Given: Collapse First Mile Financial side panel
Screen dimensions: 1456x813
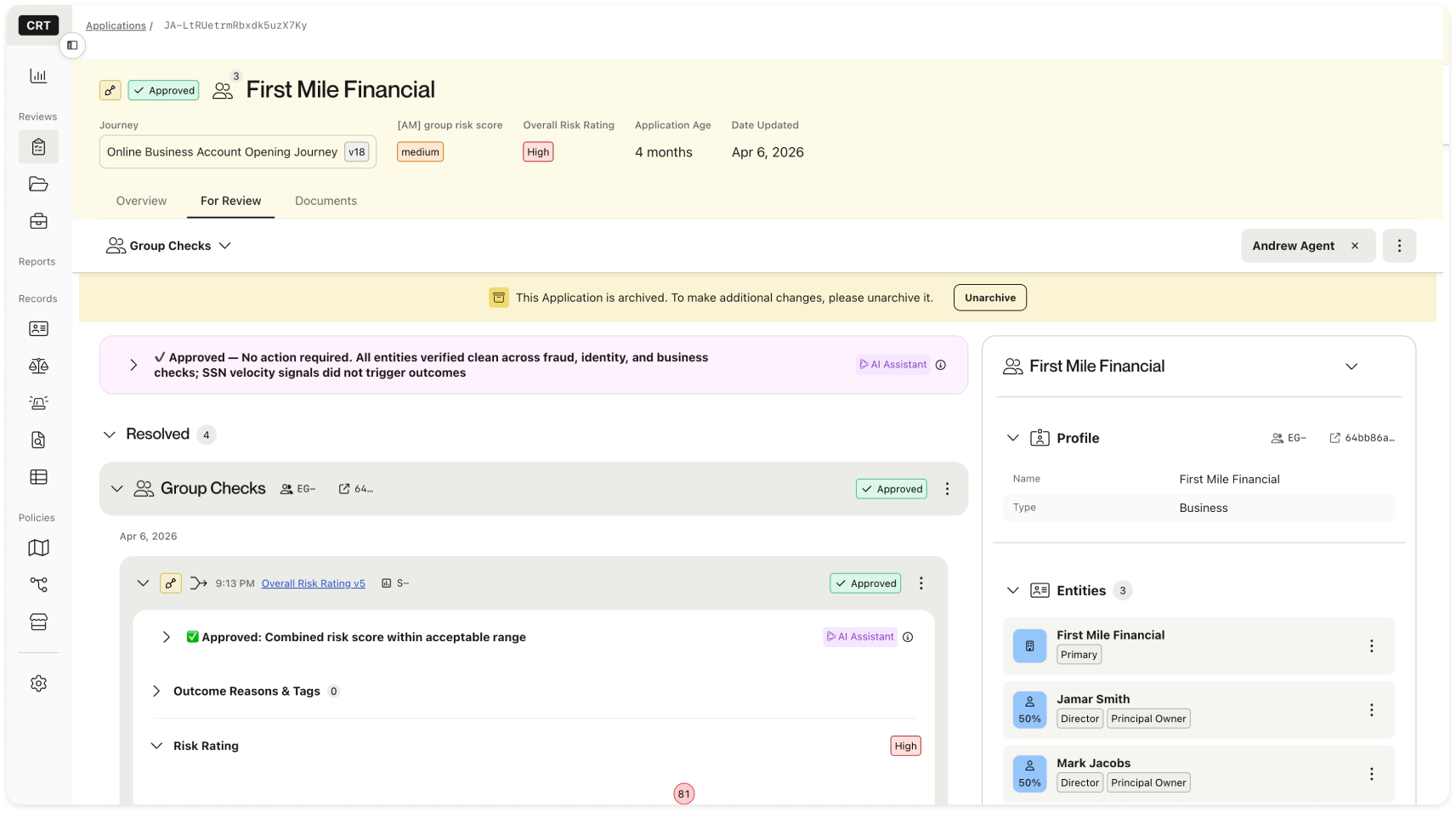Looking at the screenshot, I should pyautogui.click(x=1351, y=367).
